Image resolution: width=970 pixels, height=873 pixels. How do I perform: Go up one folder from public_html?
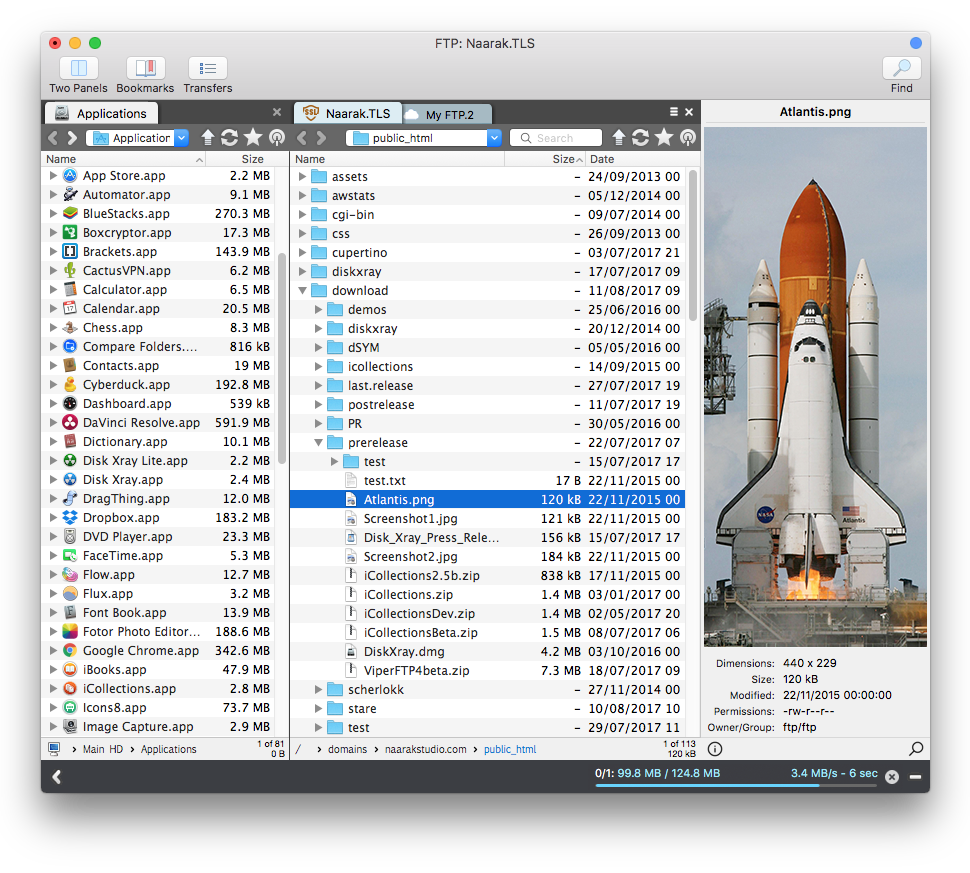click(x=619, y=137)
